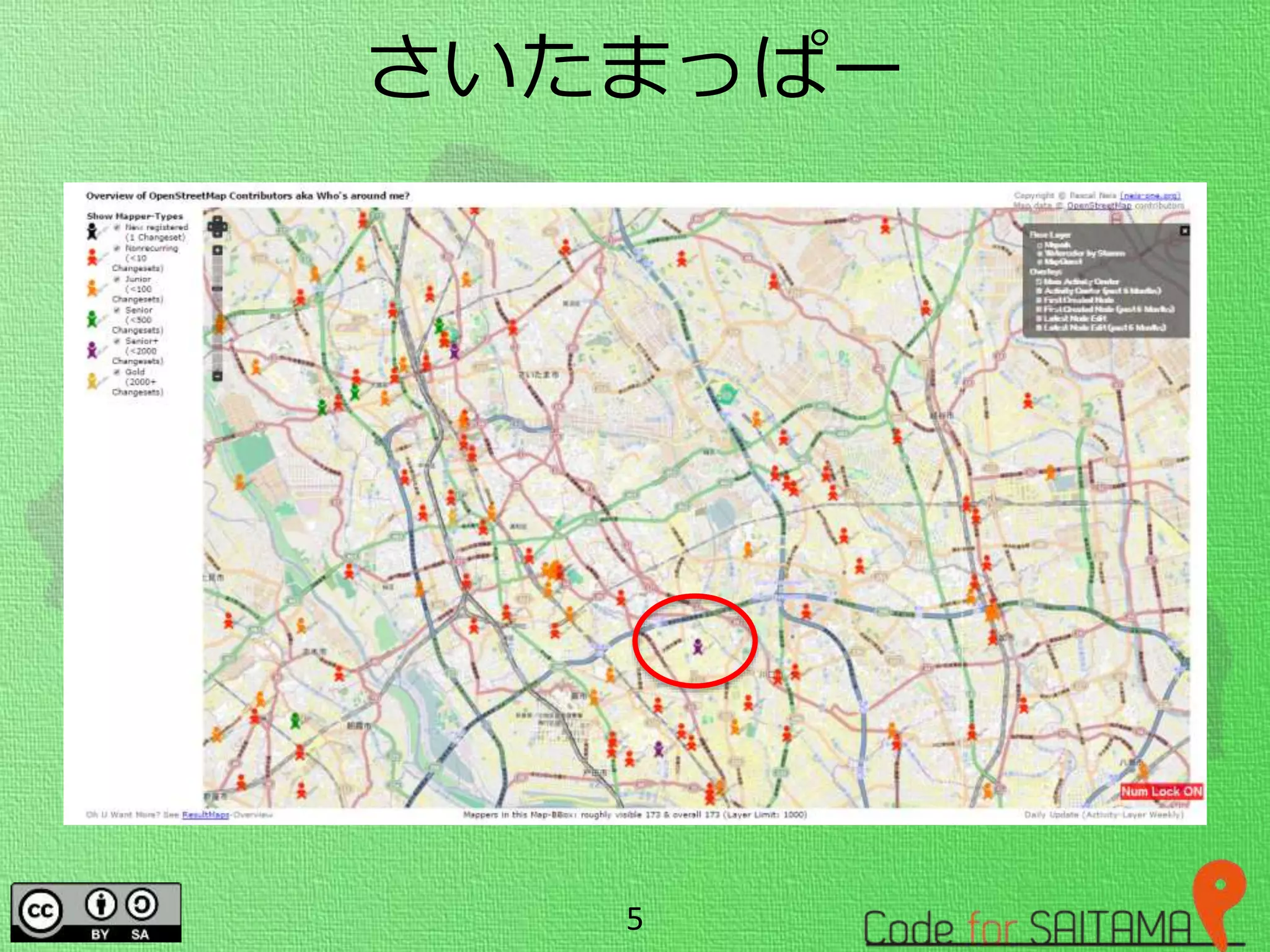
Task: Click the さいたま市 city label on map
Action: (x=538, y=375)
